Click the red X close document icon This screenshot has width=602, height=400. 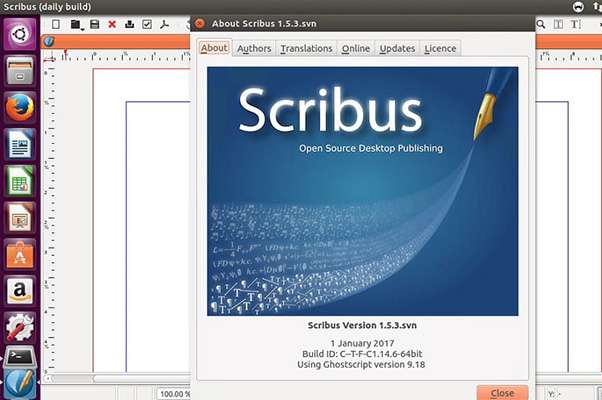(x=112, y=24)
